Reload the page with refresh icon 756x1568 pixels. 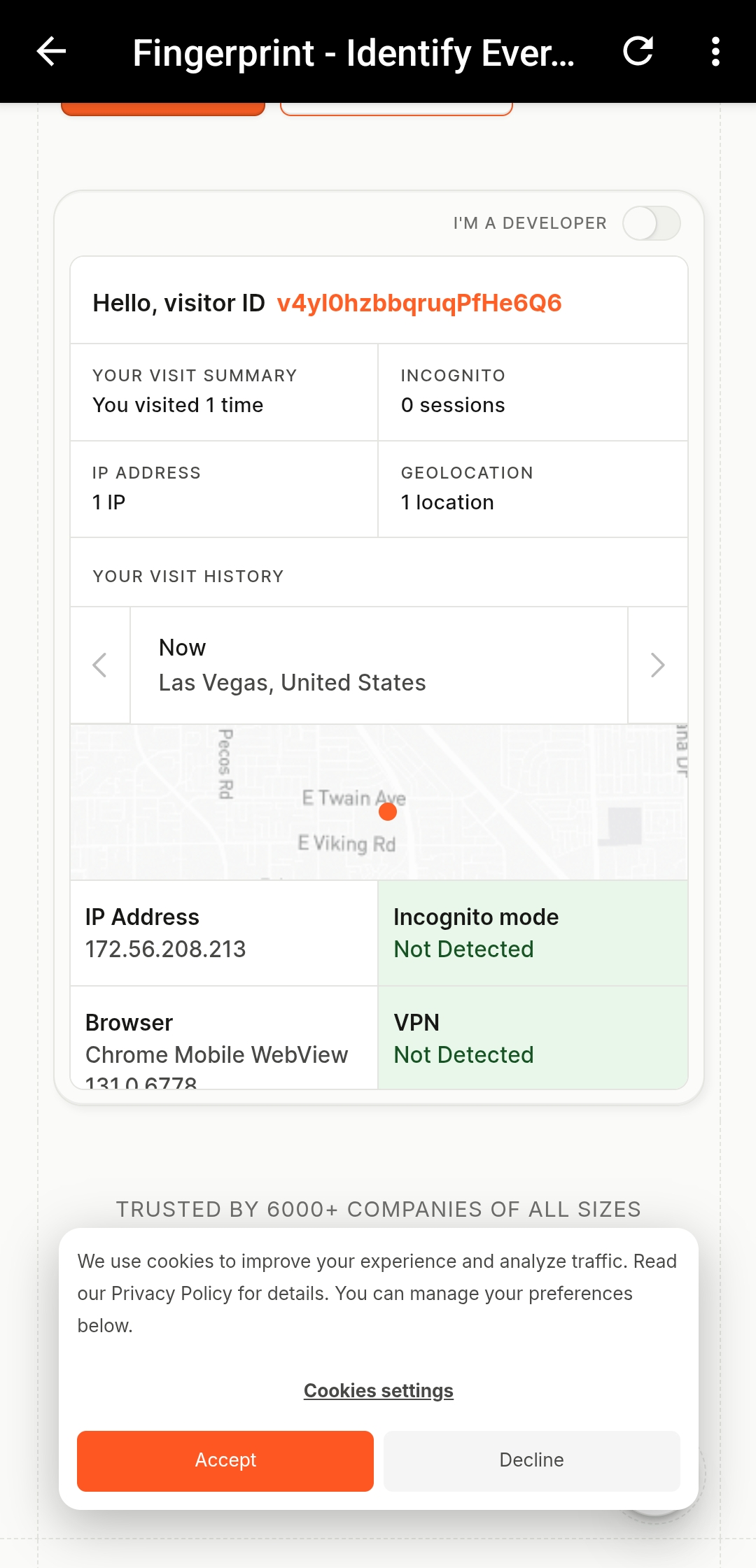click(x=638, y=51)
